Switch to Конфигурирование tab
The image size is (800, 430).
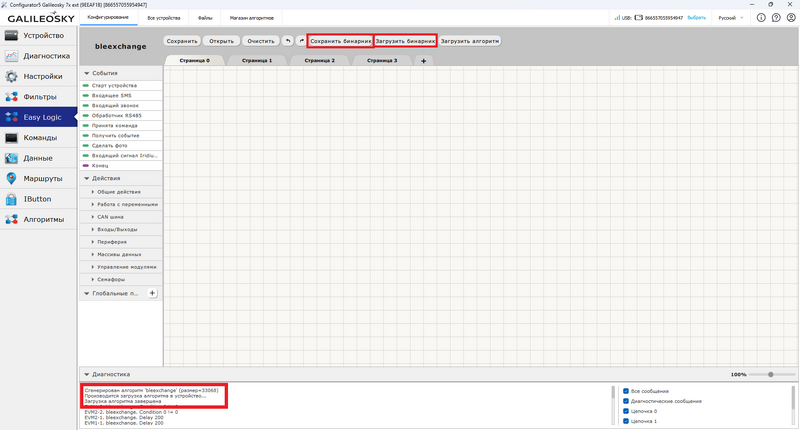point(108,17)
